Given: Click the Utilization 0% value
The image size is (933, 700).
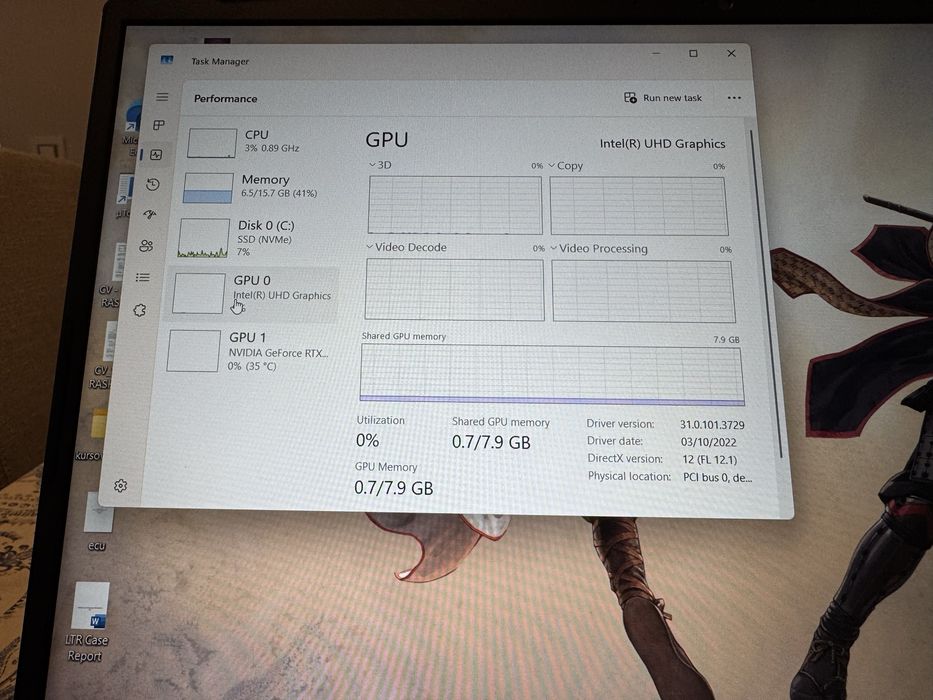Looking at the screenshot, I should pos(367,440).
